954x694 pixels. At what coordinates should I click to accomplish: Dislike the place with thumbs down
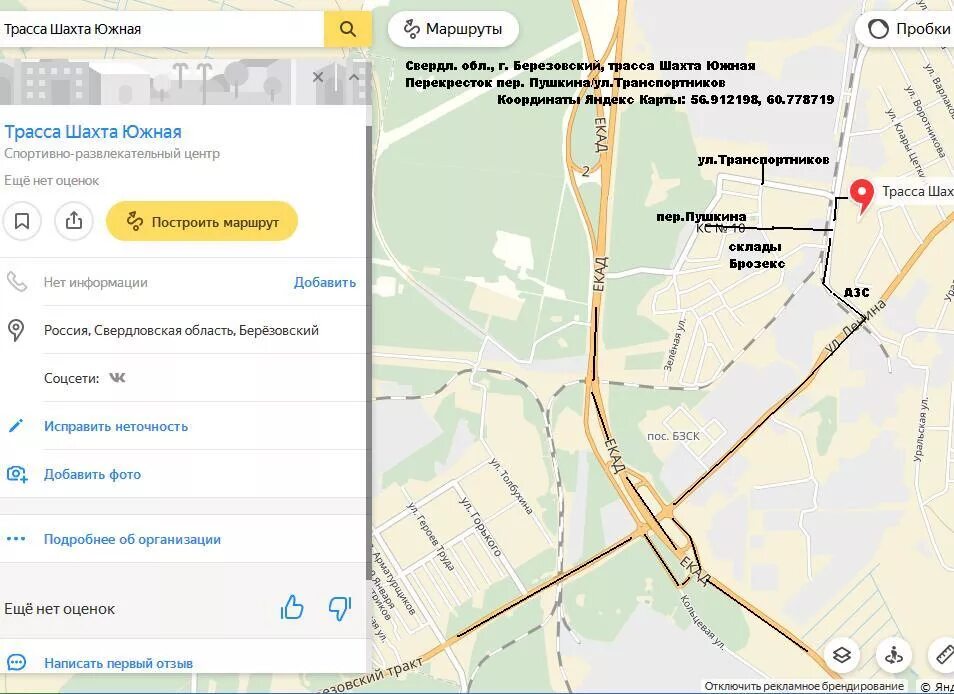339,608
